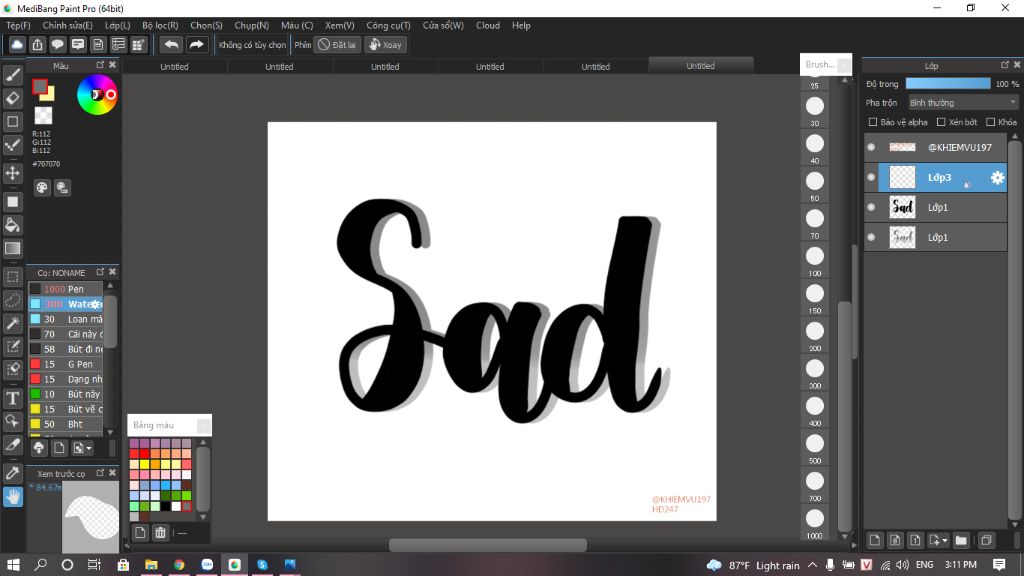Switch to the last Untitled tab
Image resolution: width=1024 pixels, height=576 pixels.
tap(701, 65)
